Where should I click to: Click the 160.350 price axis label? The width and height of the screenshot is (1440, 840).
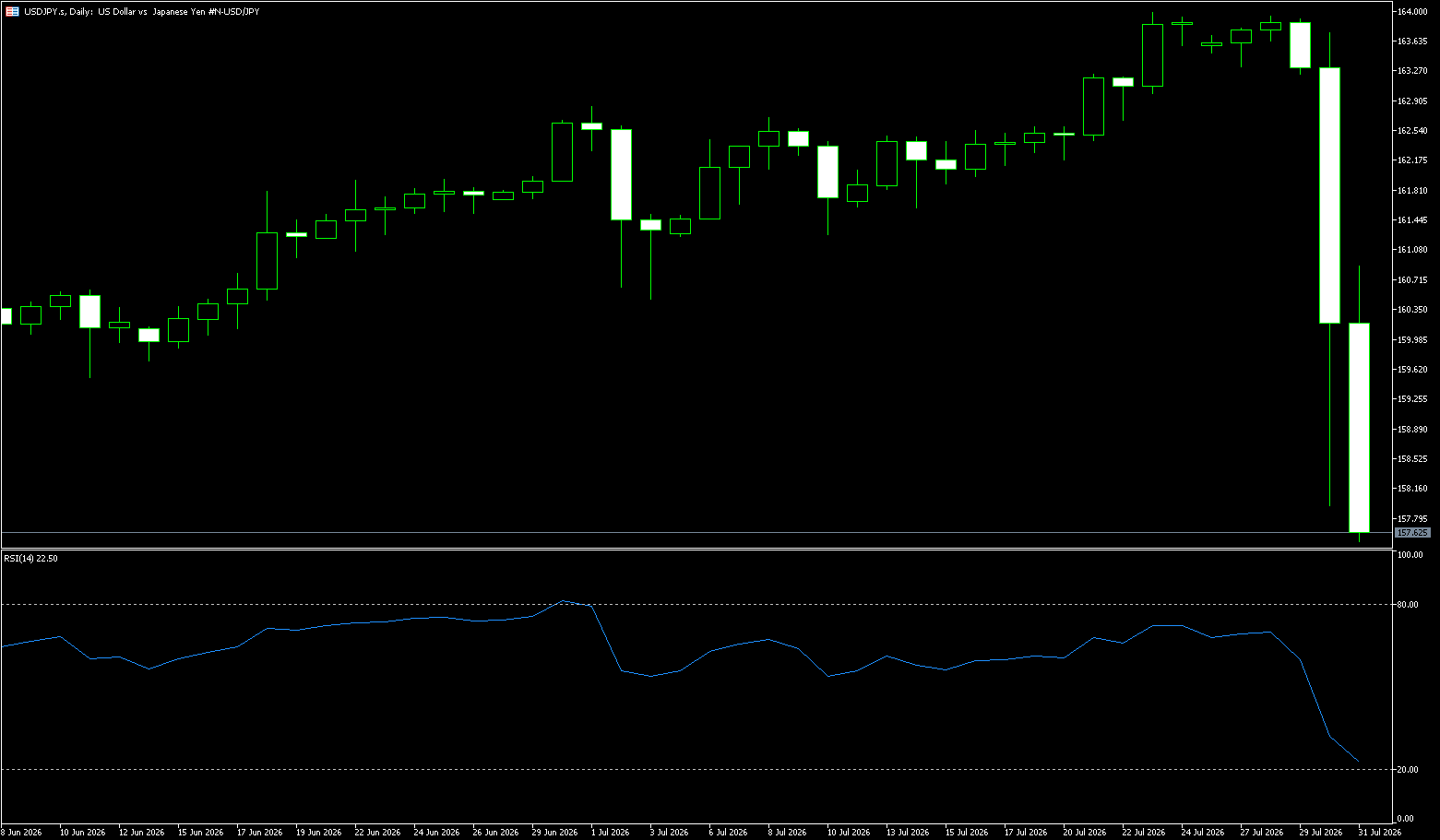click(1413, 309)
